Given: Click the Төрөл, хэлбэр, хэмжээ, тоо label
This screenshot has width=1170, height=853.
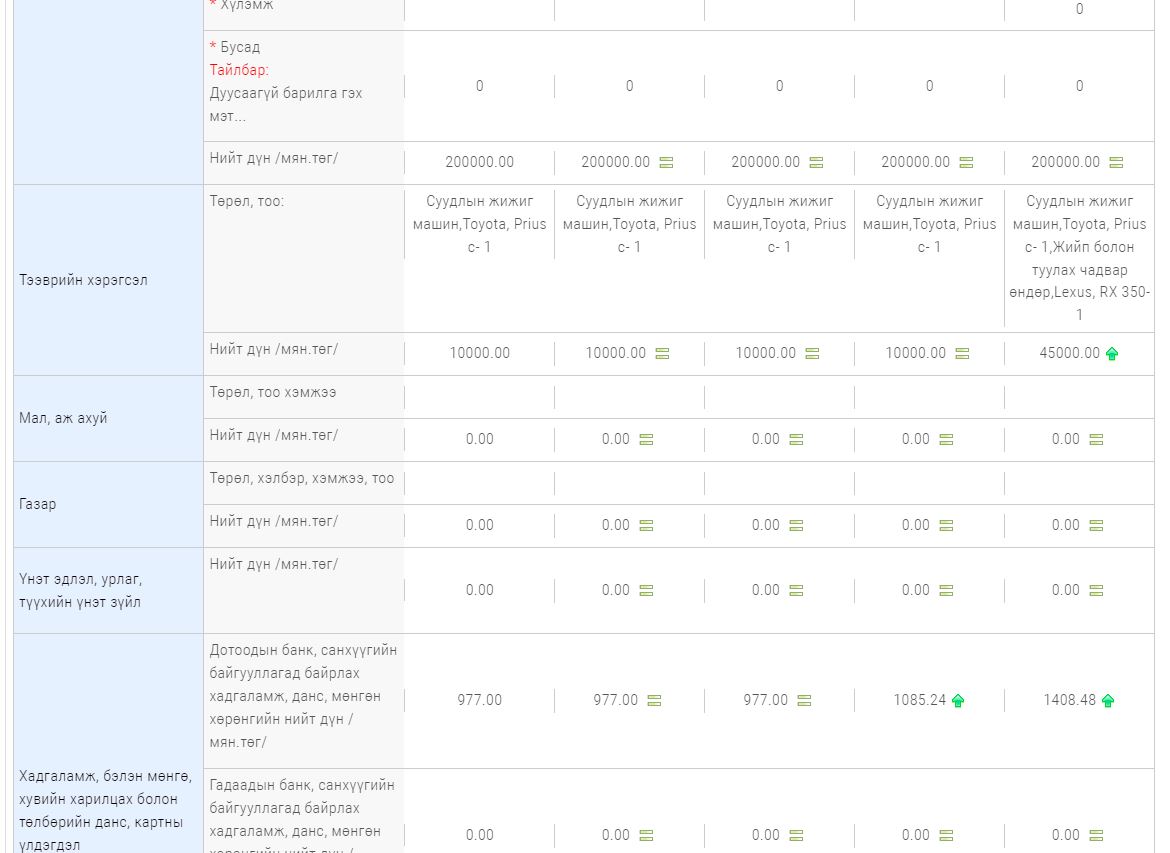Looking at the screenshot, I should pyautogui.click(x=302, y=478).
